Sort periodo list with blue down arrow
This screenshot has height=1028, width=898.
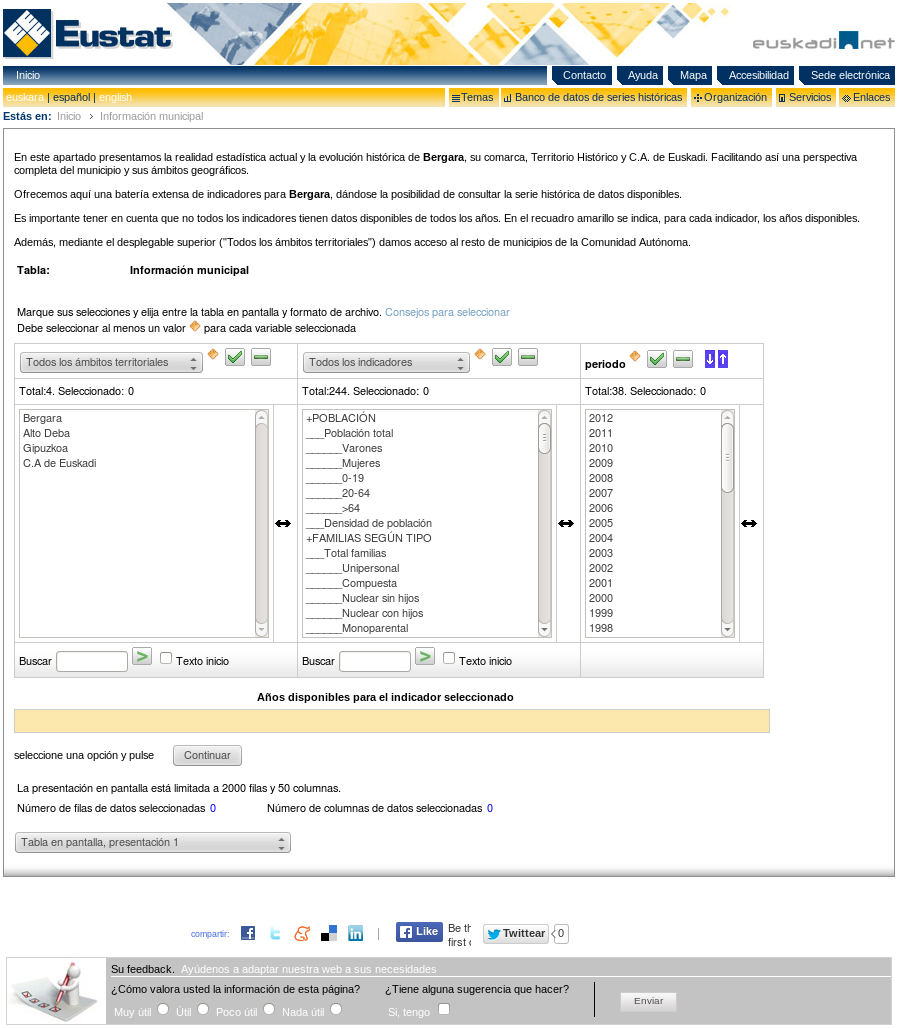(710, 359)
